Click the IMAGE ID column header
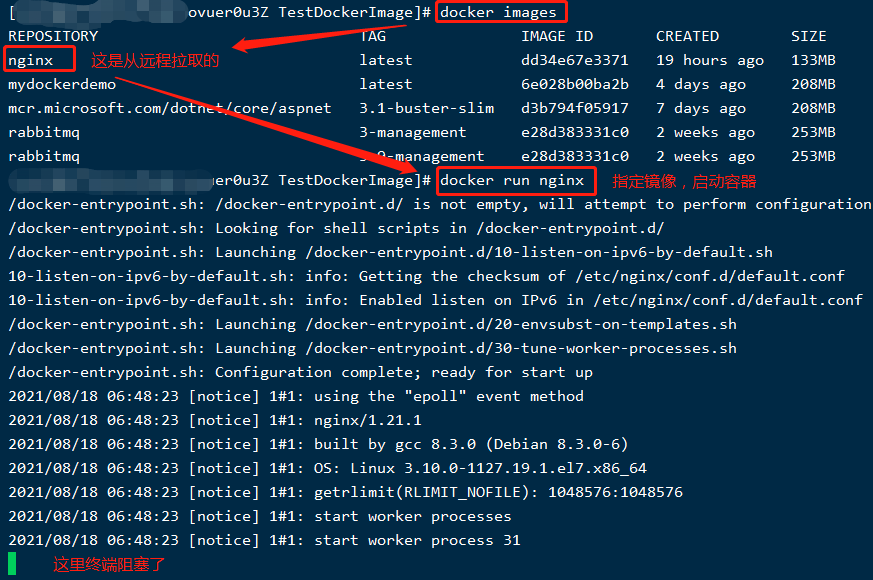The height and width of the screenshot is (580, 873). point(557,36)
